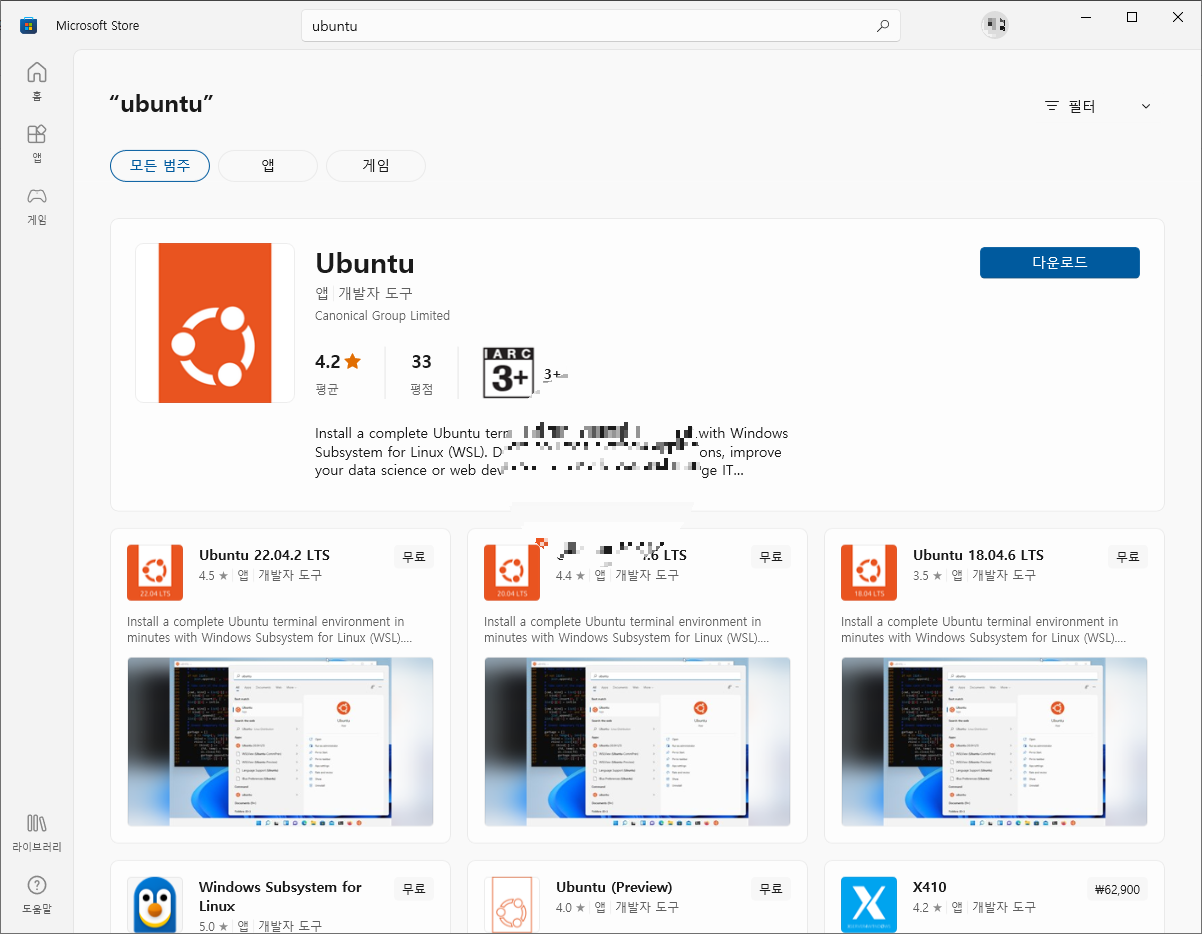Click the 다운로드 button for Ubuntu

[x=1060, y=263]
